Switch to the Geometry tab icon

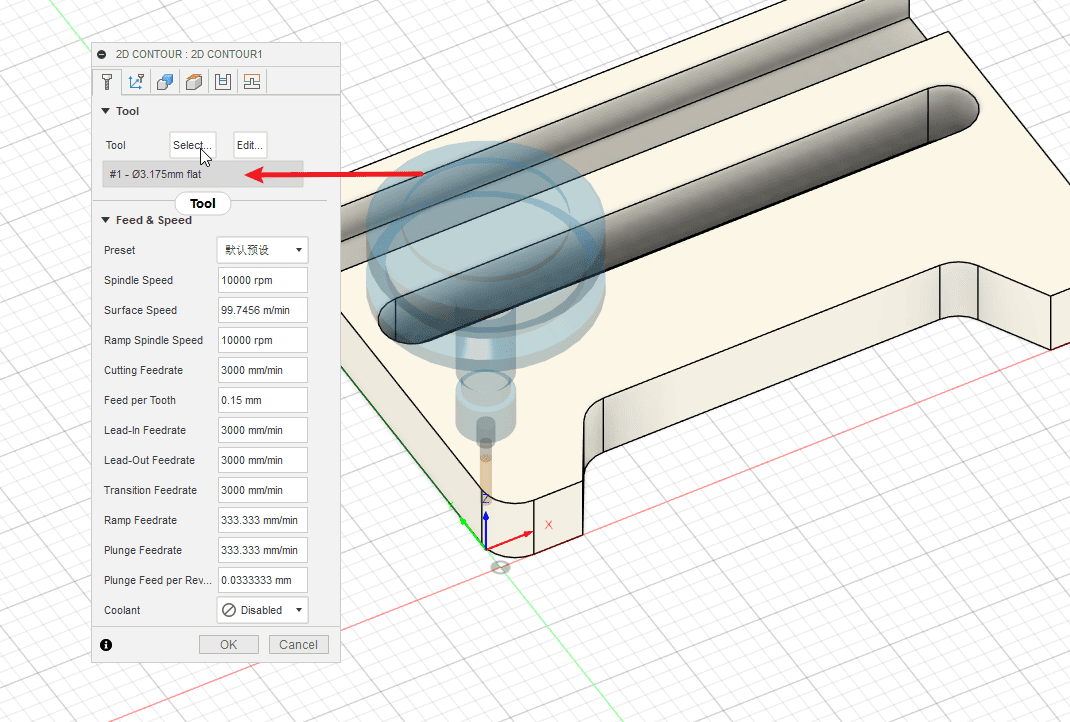coord(137,82)
